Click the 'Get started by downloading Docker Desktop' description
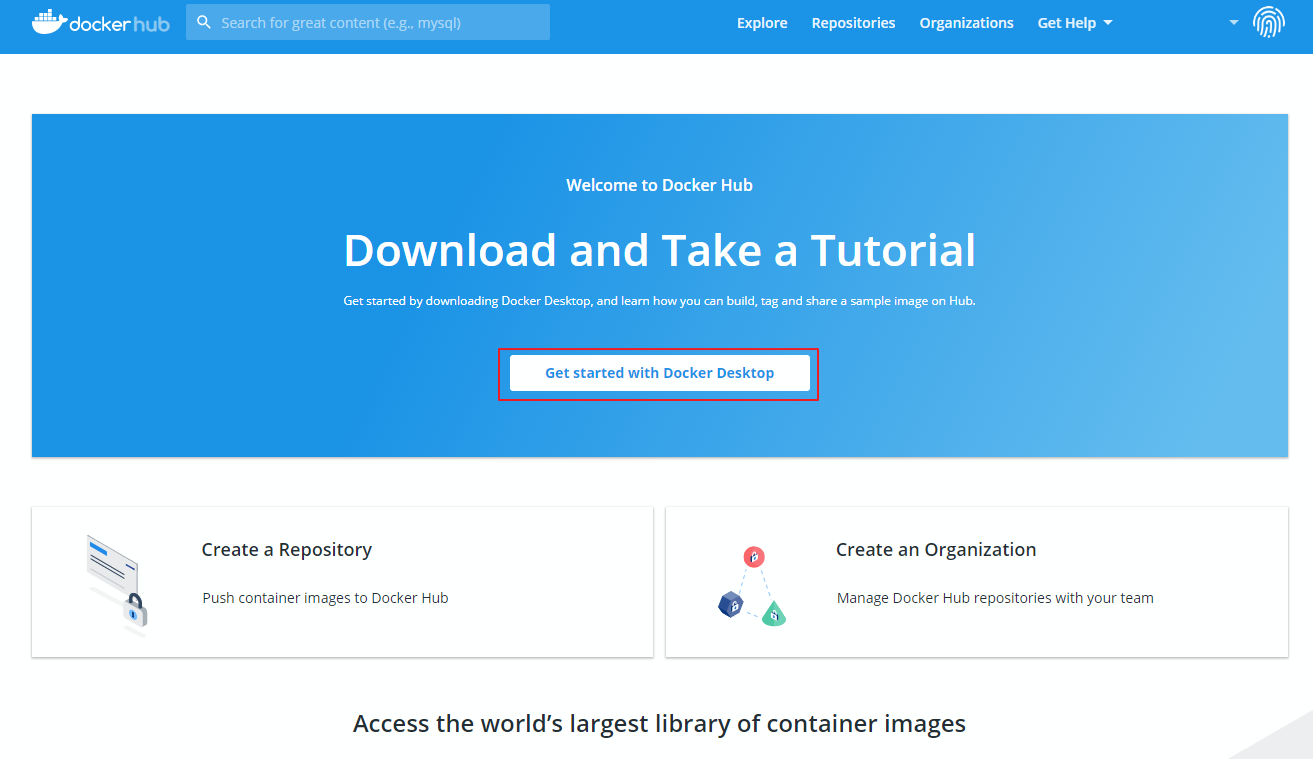This screenshot has width=1313, height=759. click(659, 301)
